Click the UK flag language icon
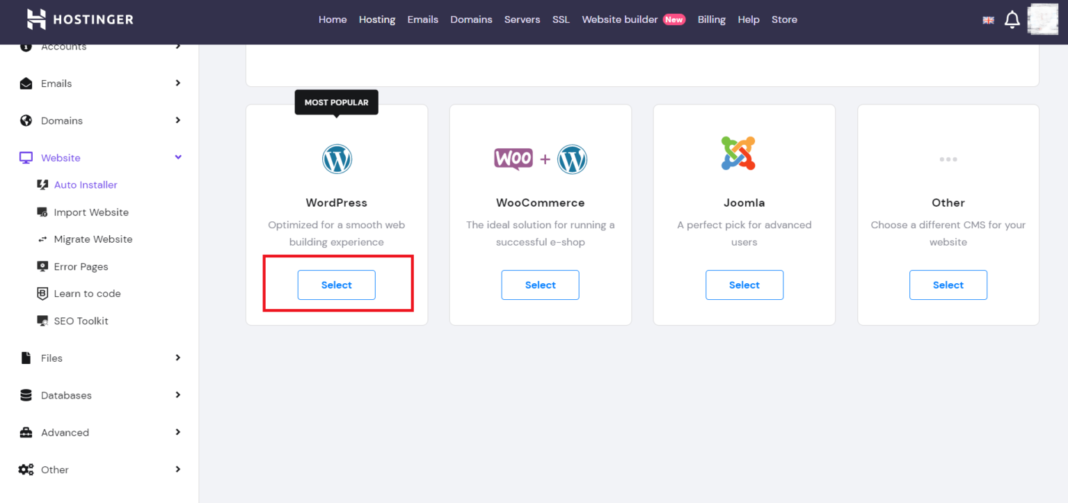This screenshot has width=1068, height=503. [x=988, y=20]
